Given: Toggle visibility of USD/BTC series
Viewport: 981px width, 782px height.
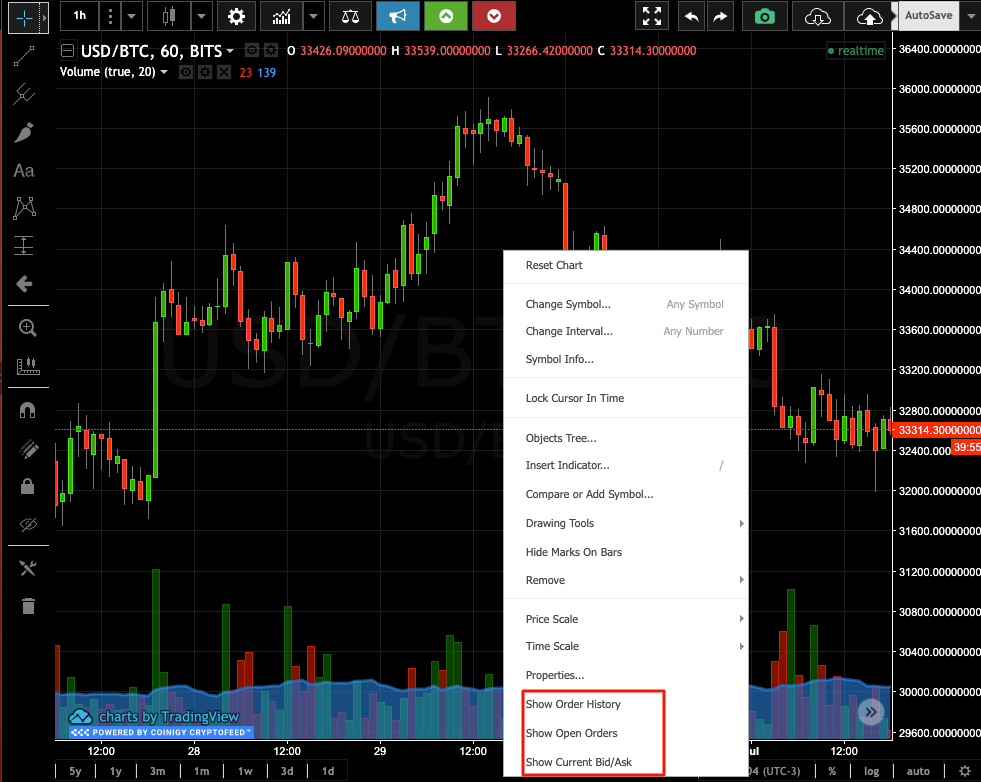Looking at the screenshot, I should (x=252, y=50).
